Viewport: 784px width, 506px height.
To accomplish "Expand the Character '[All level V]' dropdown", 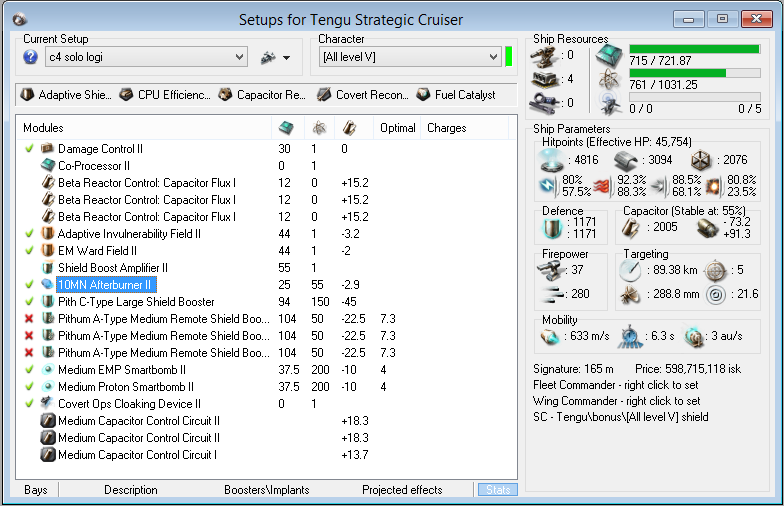I will (x=410, y=56).
